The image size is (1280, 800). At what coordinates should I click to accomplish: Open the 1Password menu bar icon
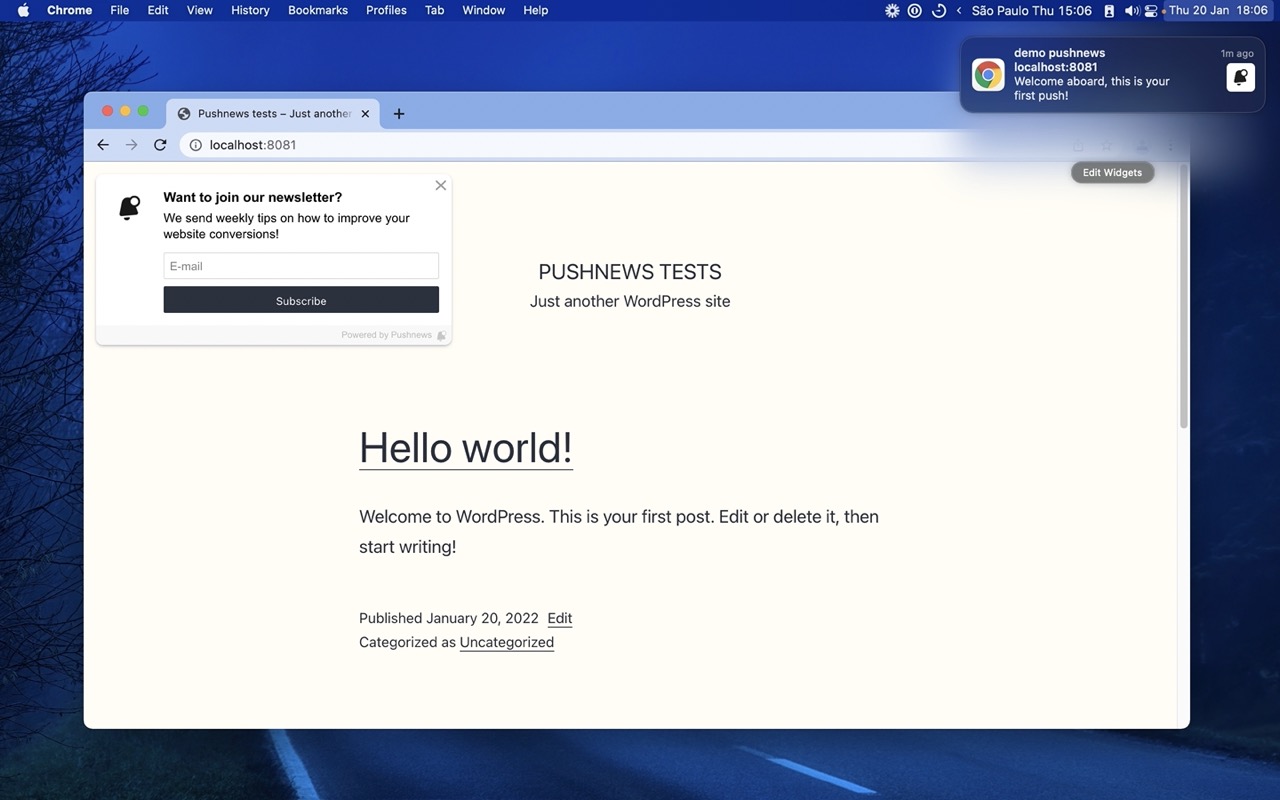coord(915,10)
